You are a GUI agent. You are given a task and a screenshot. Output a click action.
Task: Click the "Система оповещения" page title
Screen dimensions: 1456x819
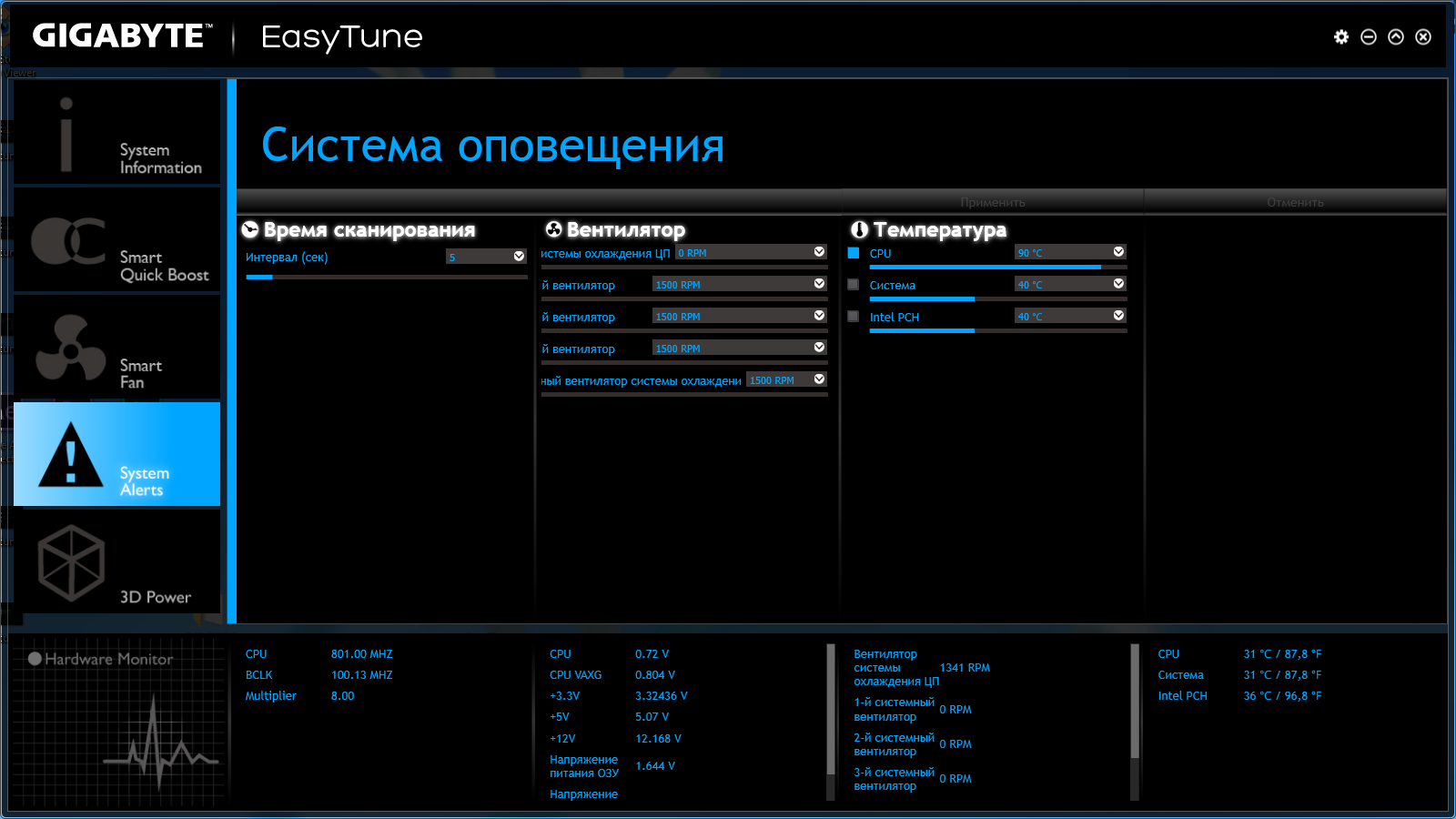coord(493,146)
